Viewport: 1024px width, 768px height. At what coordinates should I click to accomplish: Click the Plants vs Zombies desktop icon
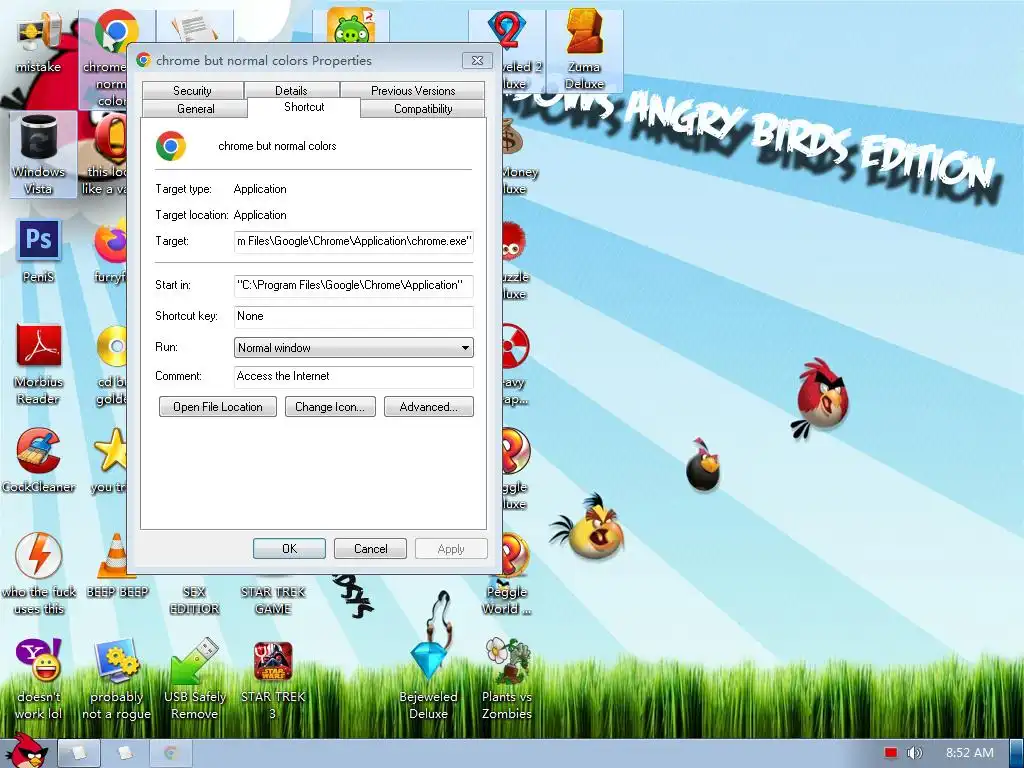[507, 679]
